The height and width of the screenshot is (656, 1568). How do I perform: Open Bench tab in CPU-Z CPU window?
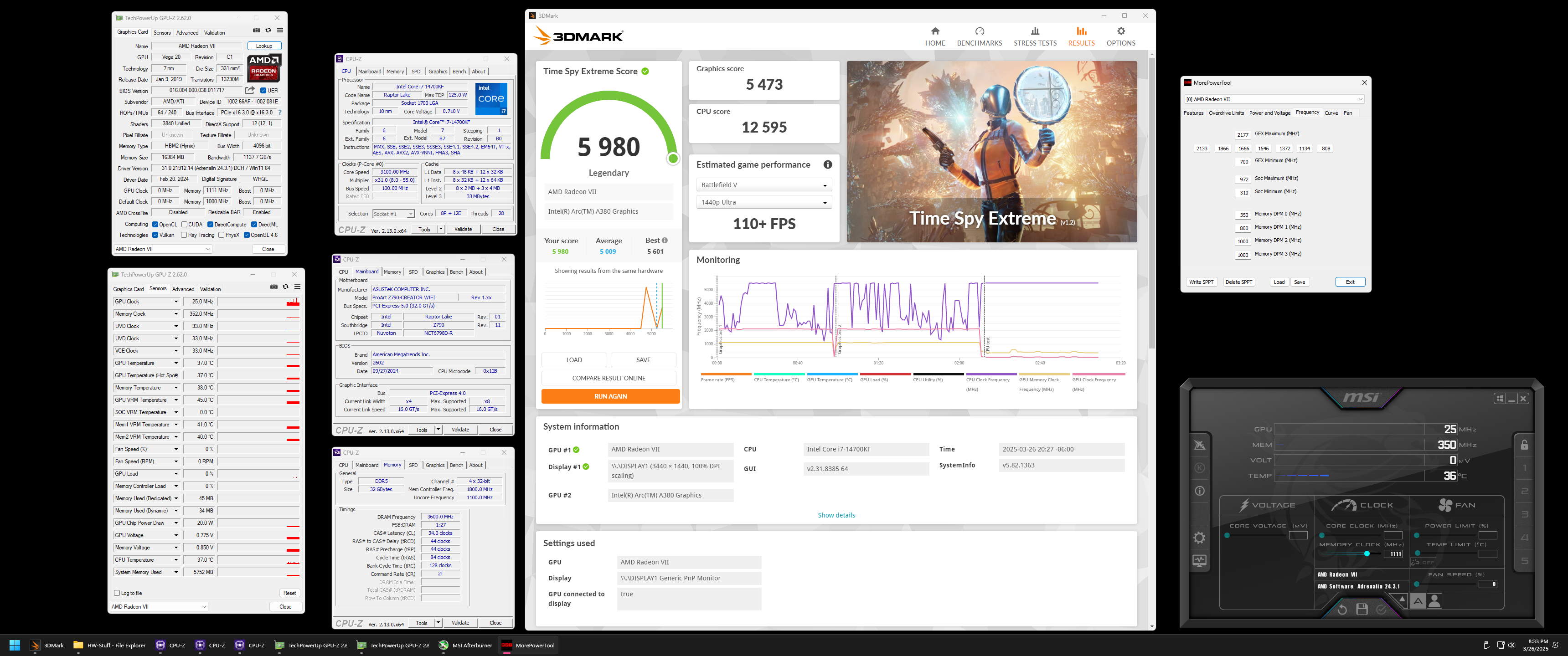[459, 71]
